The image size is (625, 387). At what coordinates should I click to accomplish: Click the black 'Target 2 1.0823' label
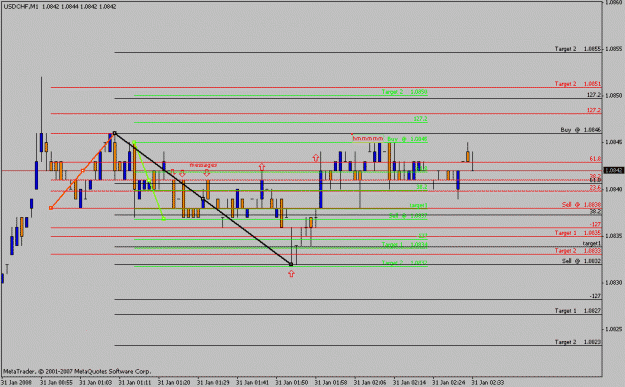click(578, 342)
